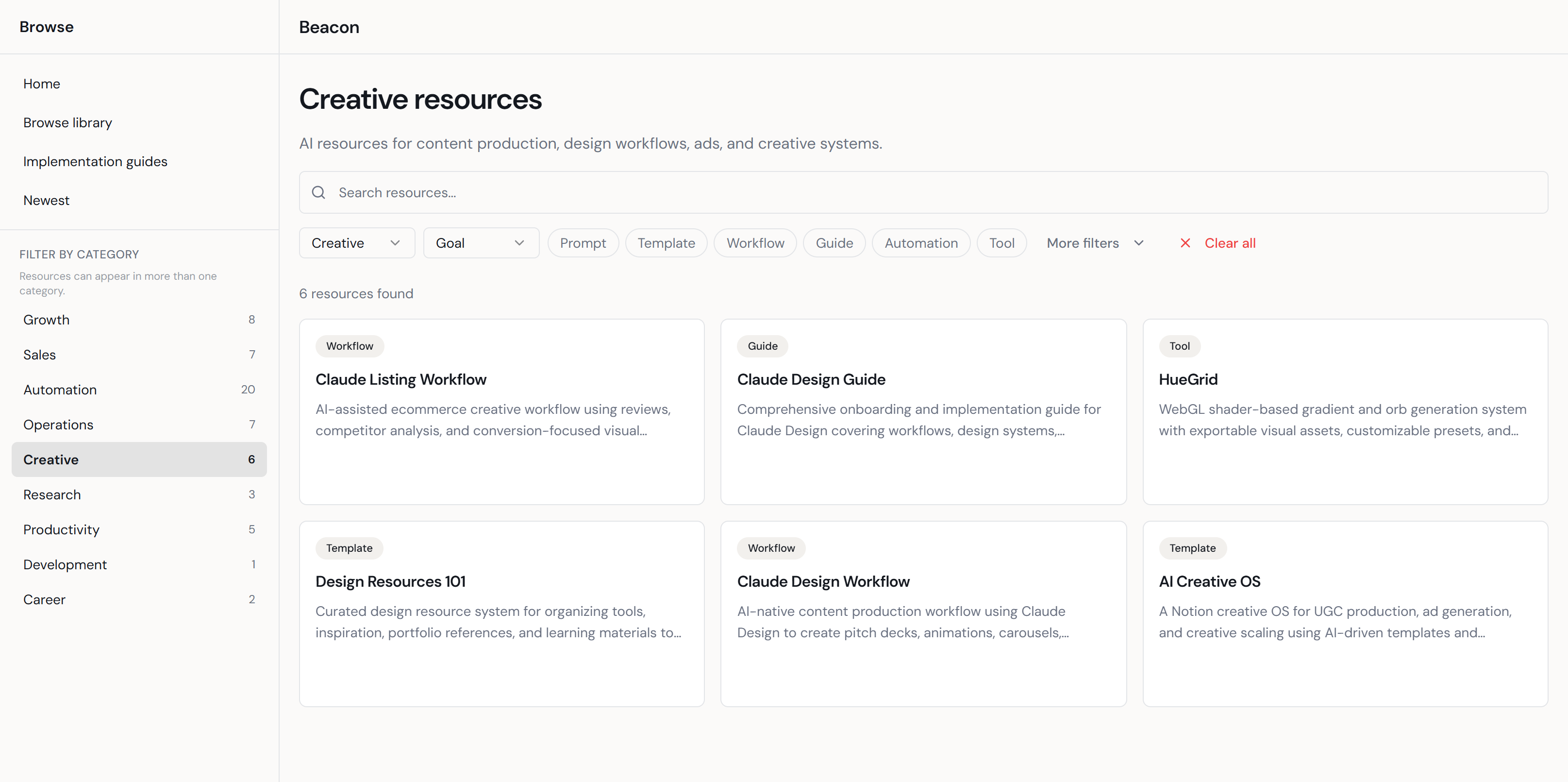Filter by Productivity category
Viewport: 1568px width, 782px height.
click(x=139, y=530)
